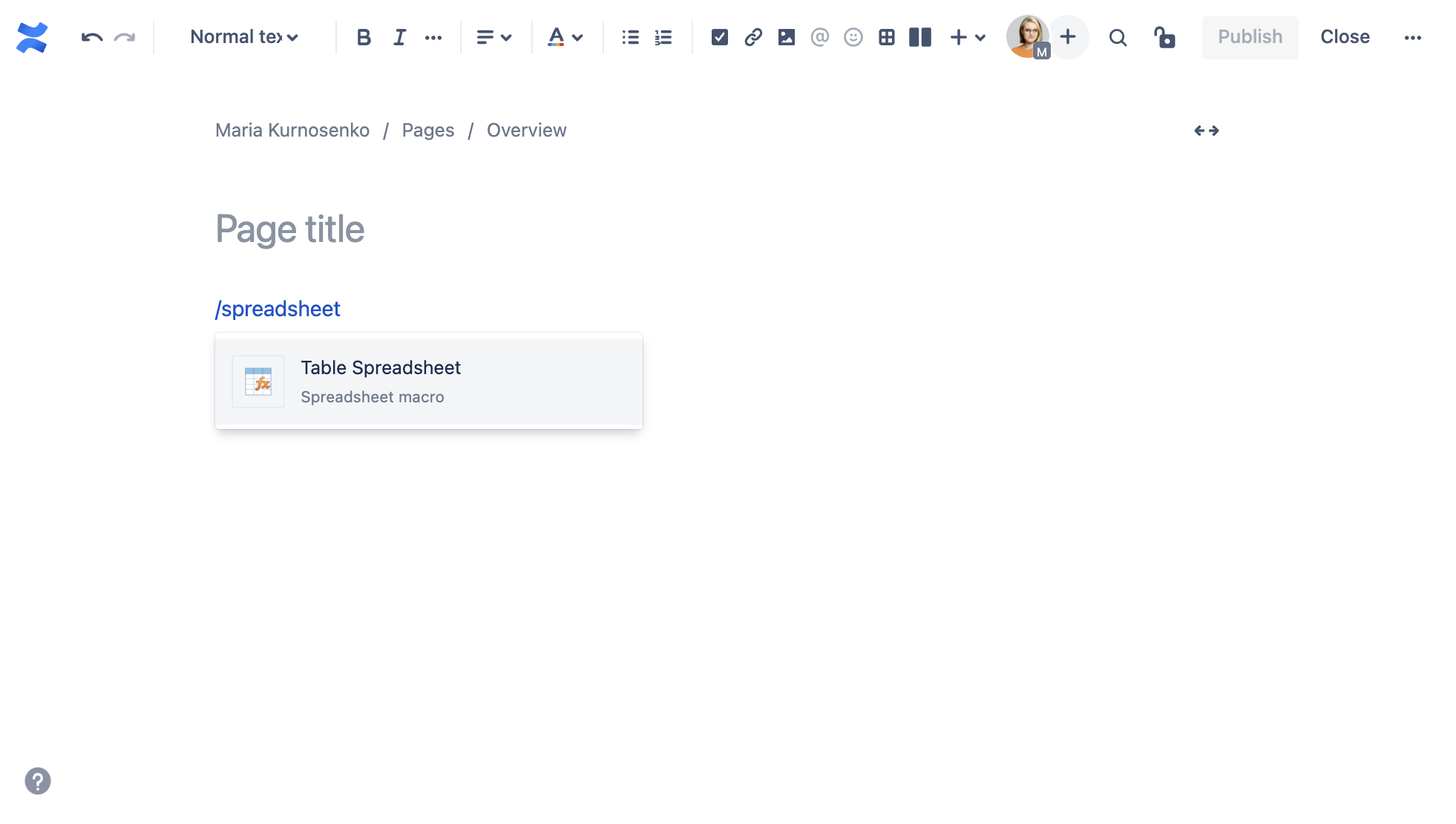Click the Confluence logo icon
The height and width of the screenshot is (824, 1456).
tap(32, 37)
